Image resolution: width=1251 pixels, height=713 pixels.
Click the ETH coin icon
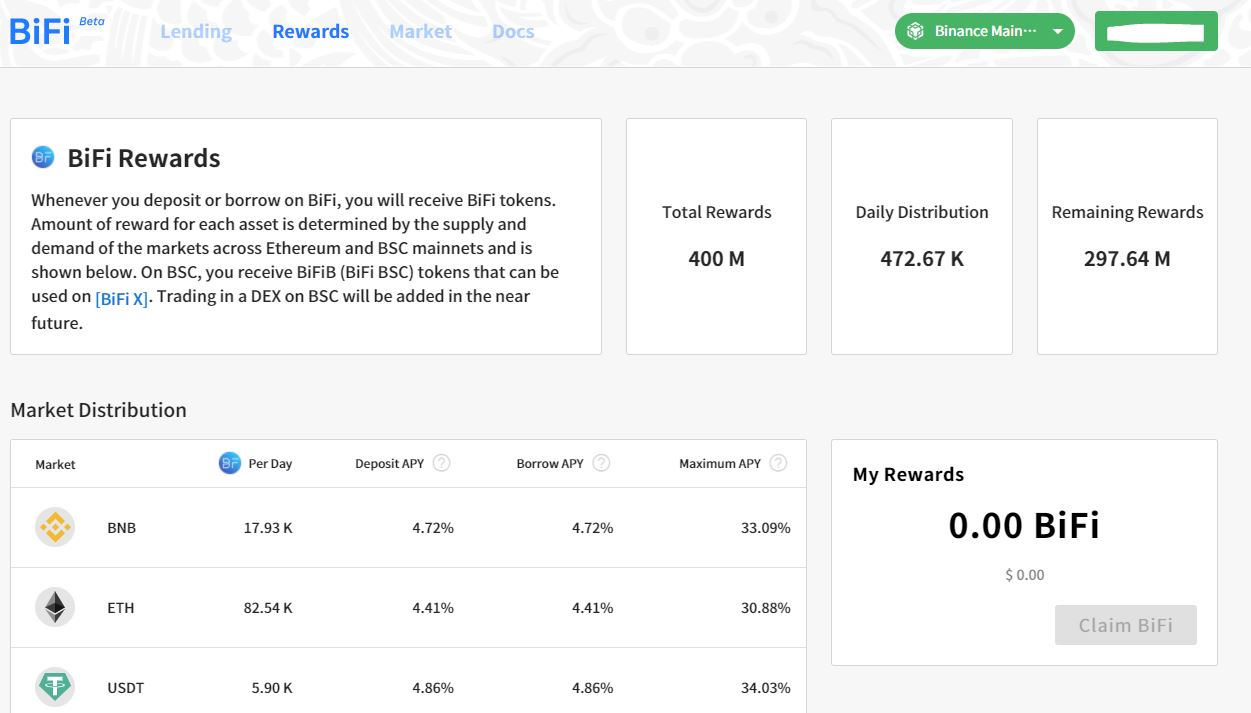click(x=55, y=607)
